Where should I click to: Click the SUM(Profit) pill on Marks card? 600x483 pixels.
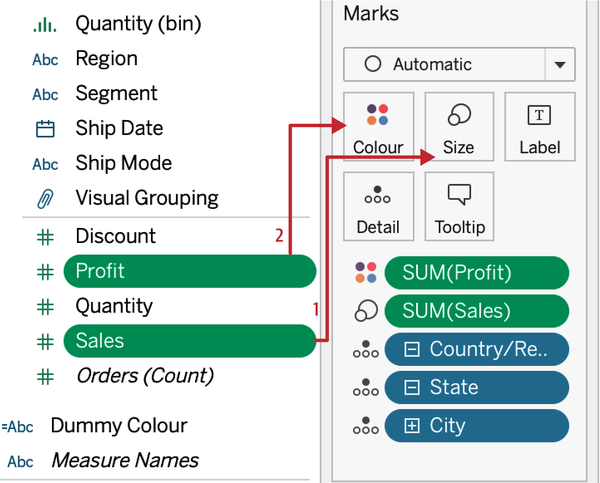coord(477,272)
